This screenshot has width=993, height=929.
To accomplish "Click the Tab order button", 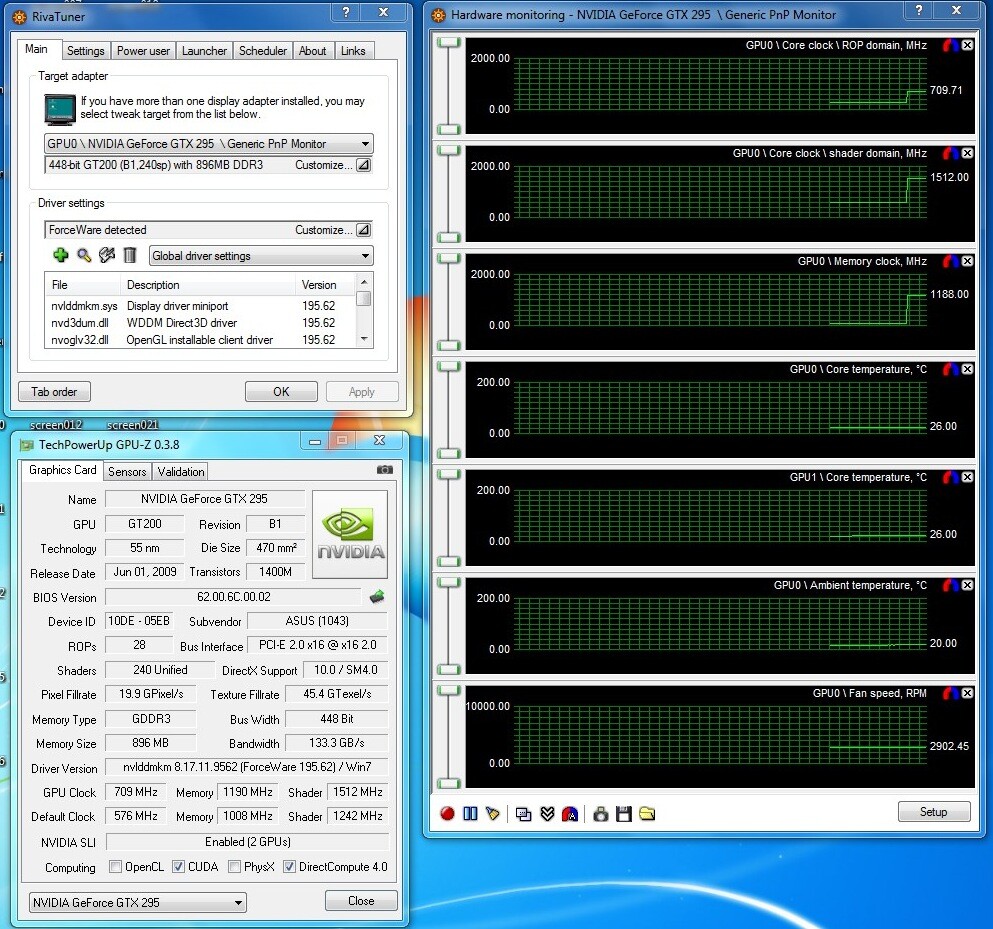I will [54, 392].
